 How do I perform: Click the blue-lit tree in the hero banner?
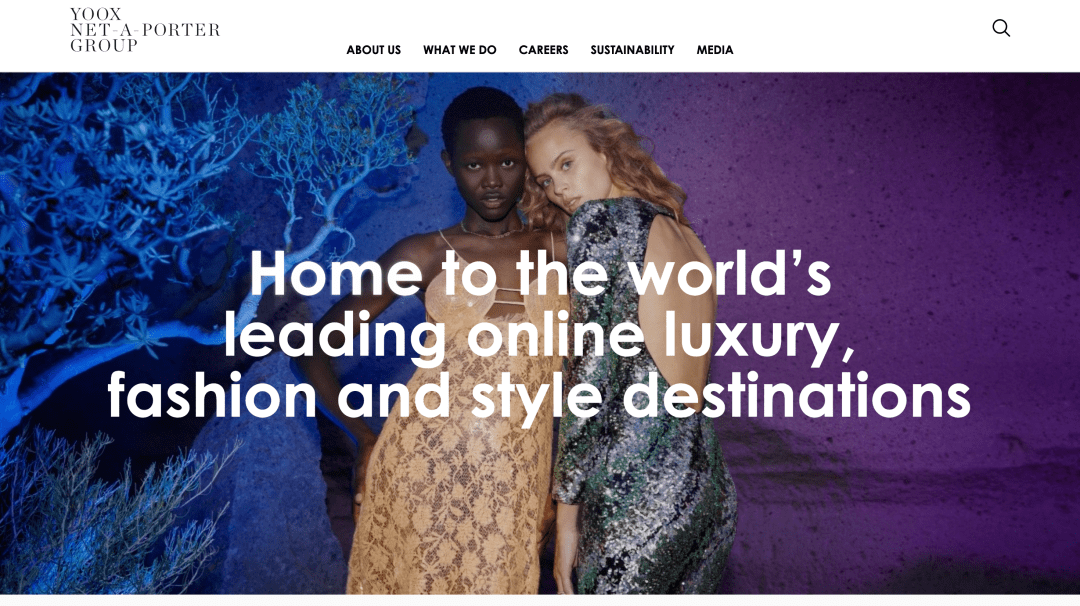click(x=172, y=227)
